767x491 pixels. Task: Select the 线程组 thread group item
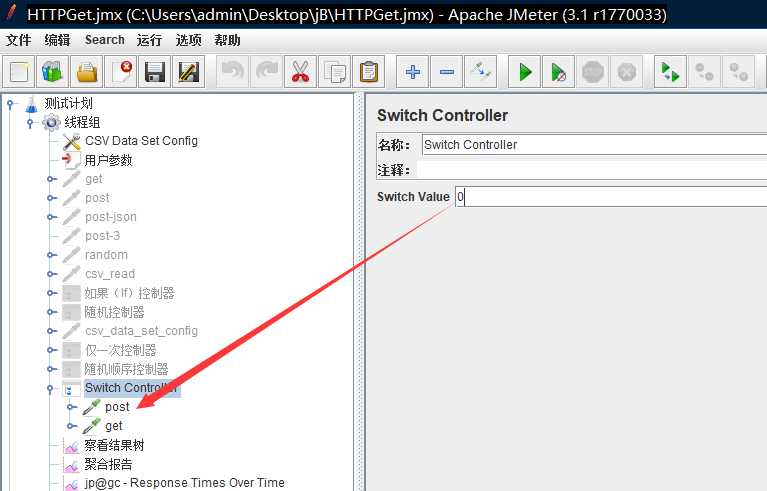(82, 122)
